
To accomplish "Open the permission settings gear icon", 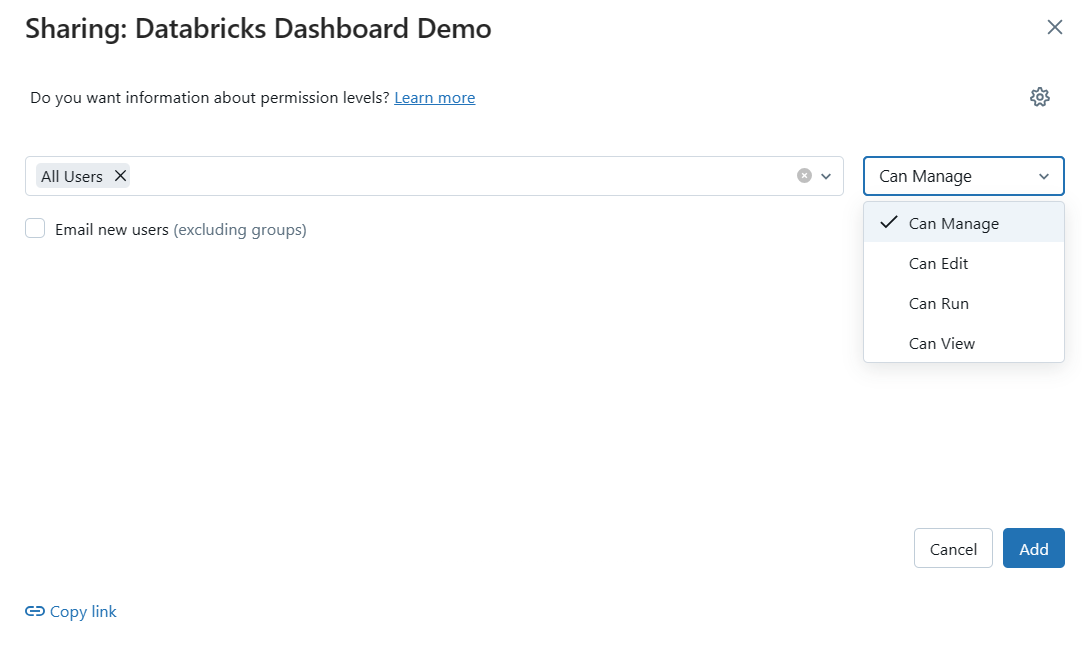I will [1040, 97].
